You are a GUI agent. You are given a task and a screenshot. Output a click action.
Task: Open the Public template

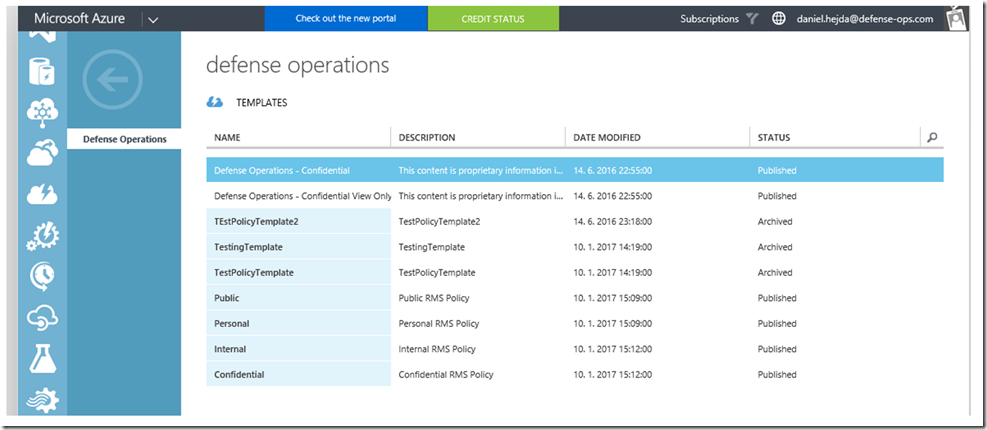[x=227, y=298]
